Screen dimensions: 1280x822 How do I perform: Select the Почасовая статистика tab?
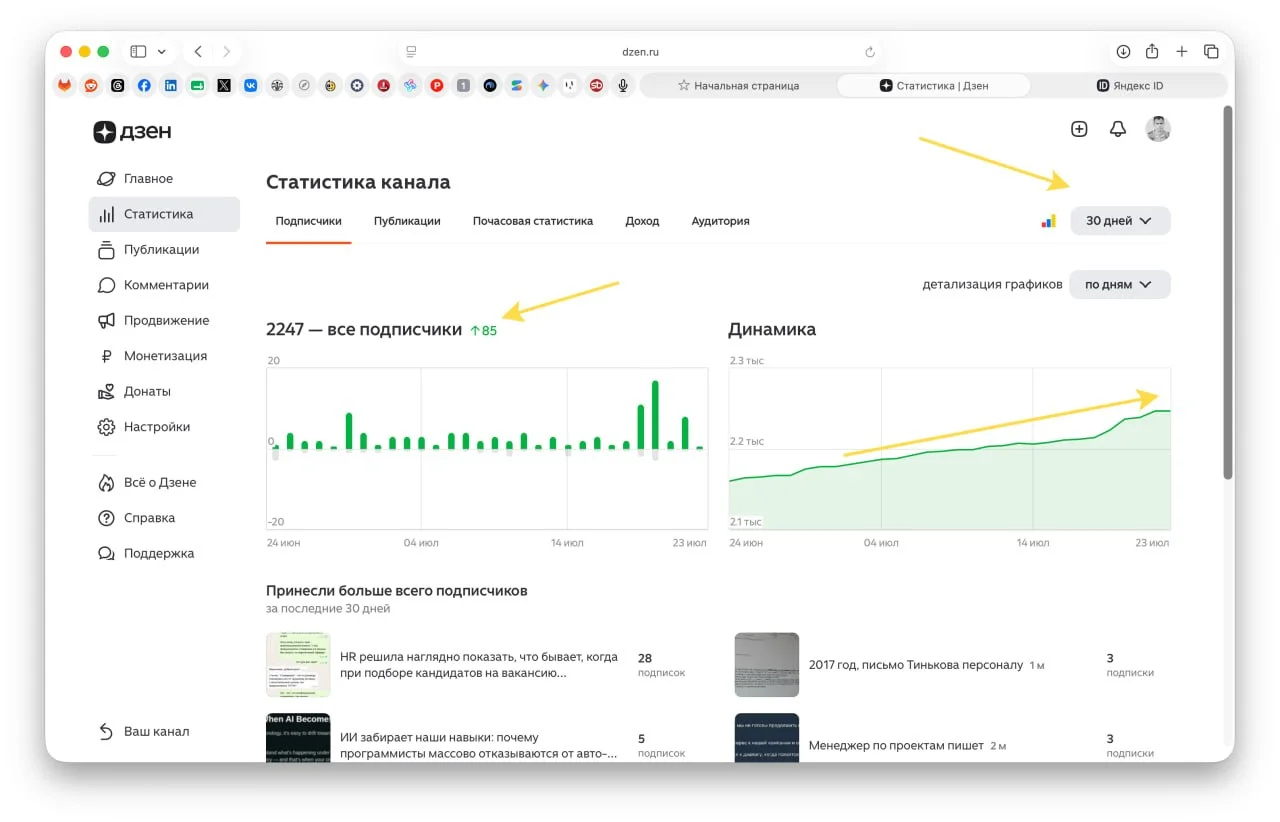[x=533, y=221]
